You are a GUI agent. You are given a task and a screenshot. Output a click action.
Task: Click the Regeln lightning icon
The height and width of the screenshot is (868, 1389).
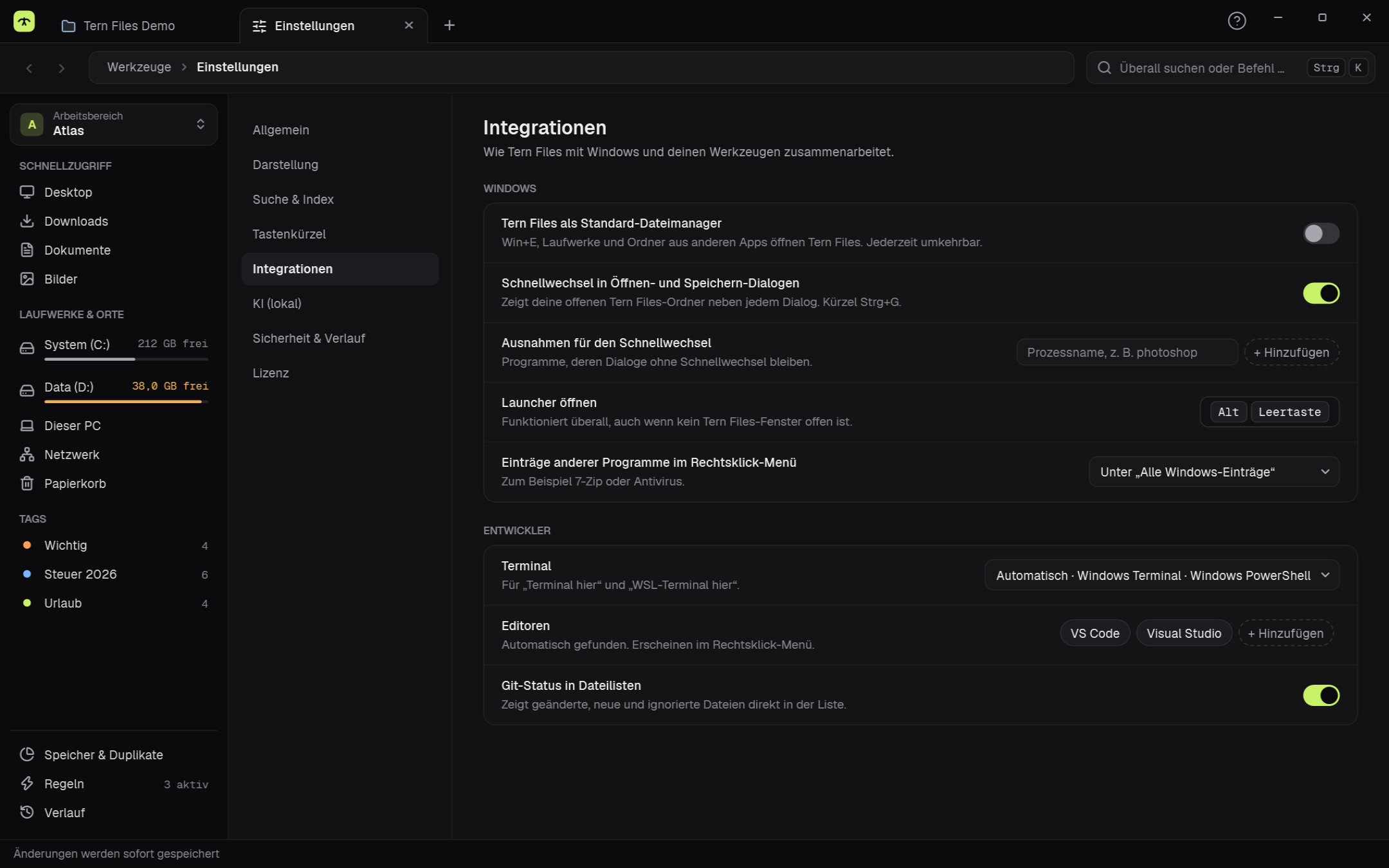27,783
